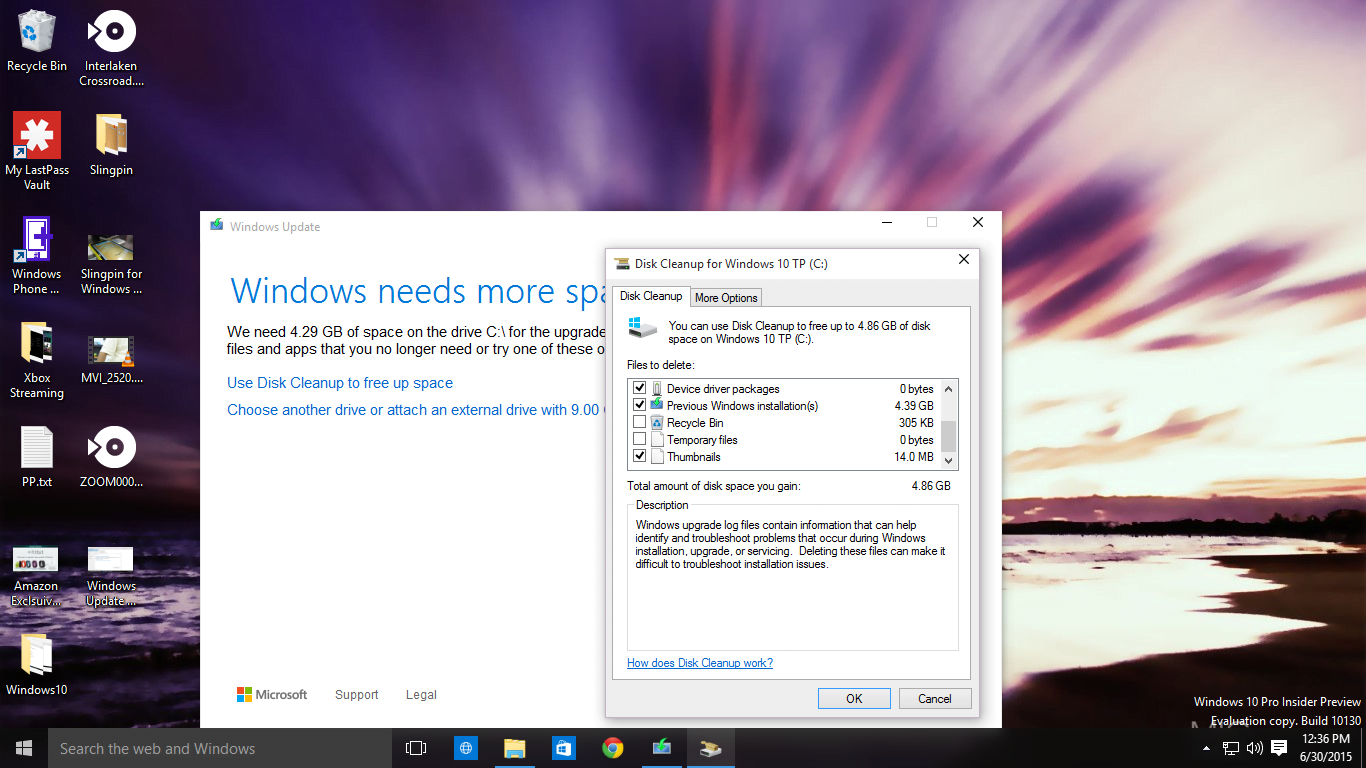Launch Google Chrome from taskbar

[x=613, y=748]
